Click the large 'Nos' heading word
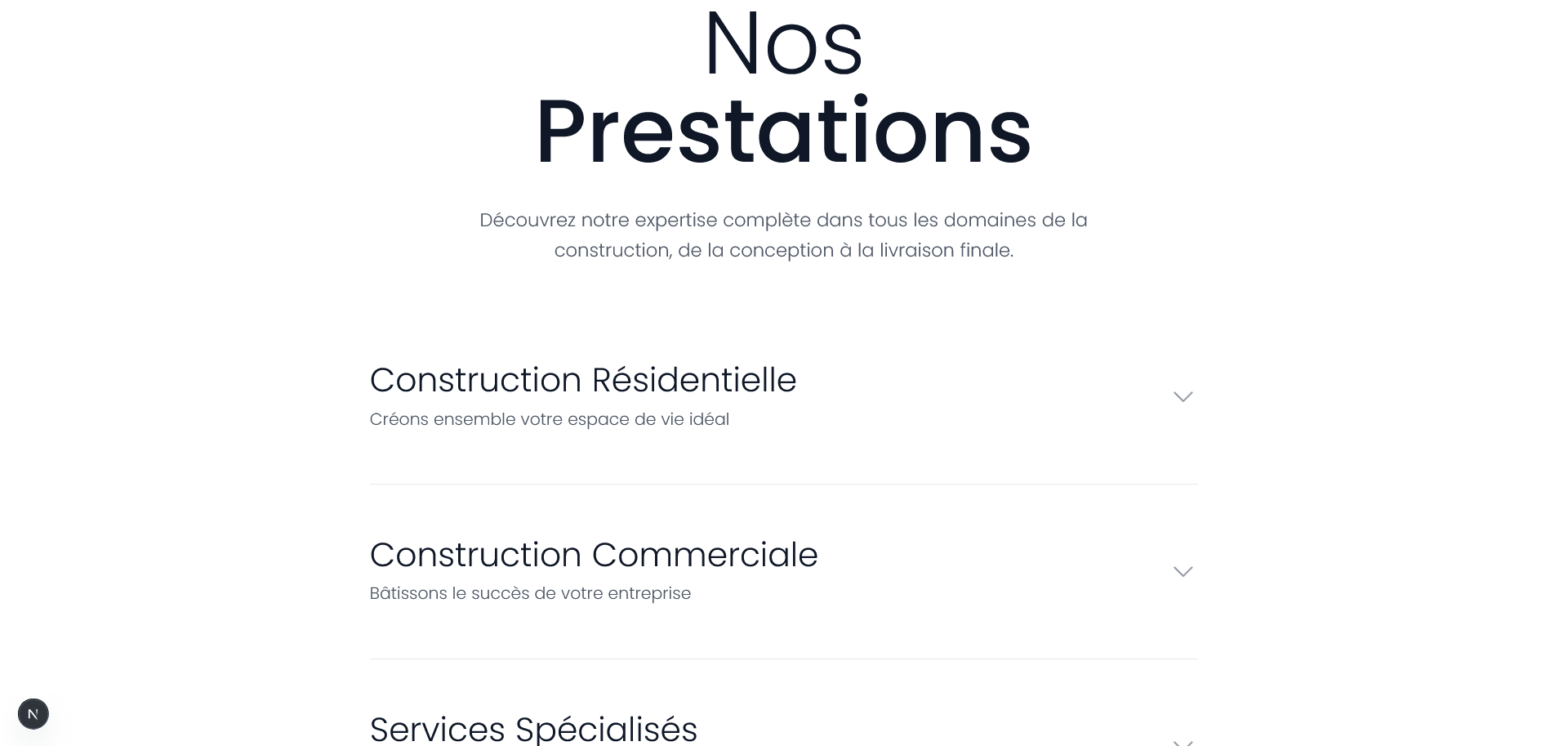This screenshot has width=1568, height=746. point(783,45)
